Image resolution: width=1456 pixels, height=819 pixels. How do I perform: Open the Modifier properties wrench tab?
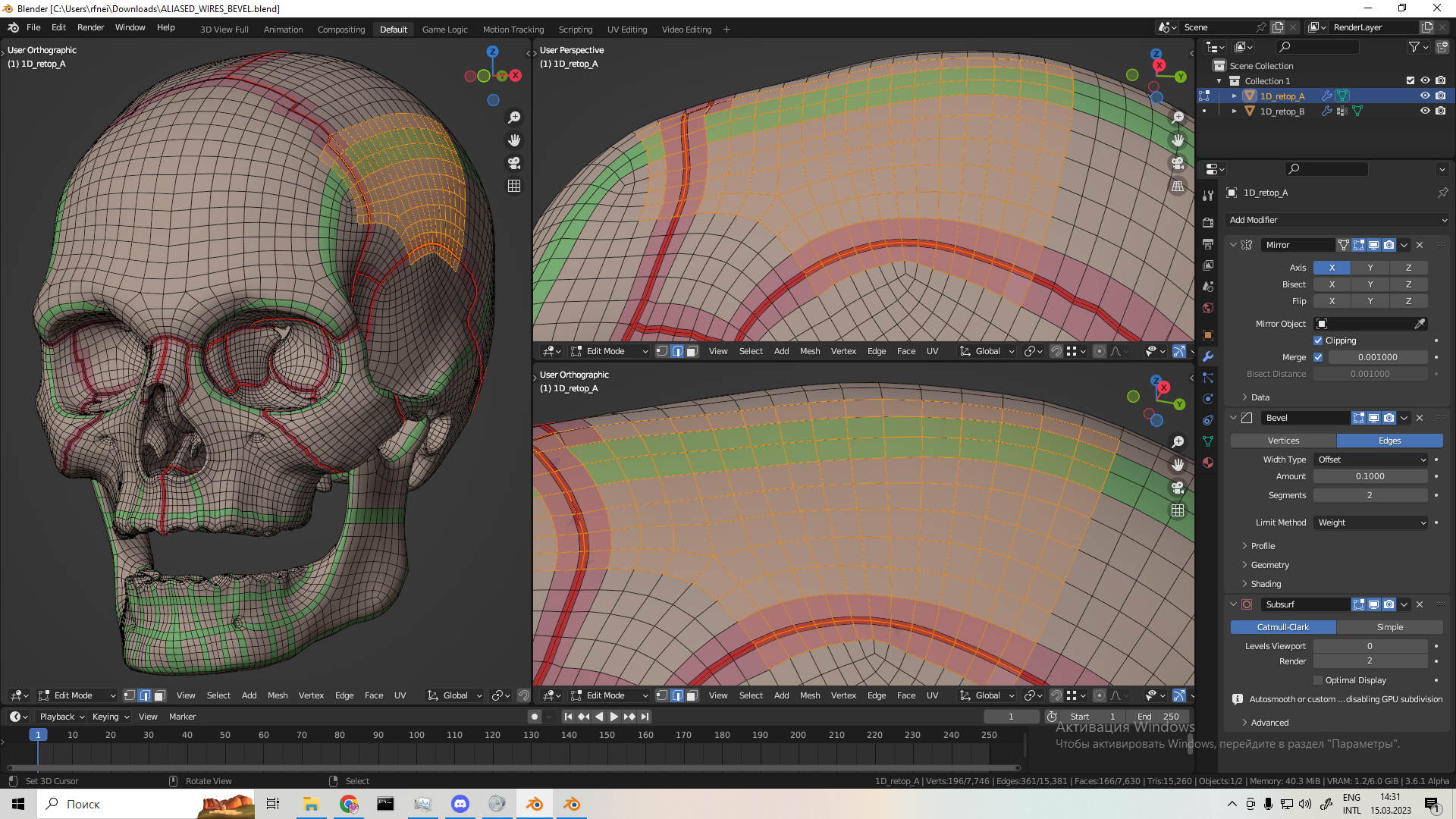(x=1208, y=356)
